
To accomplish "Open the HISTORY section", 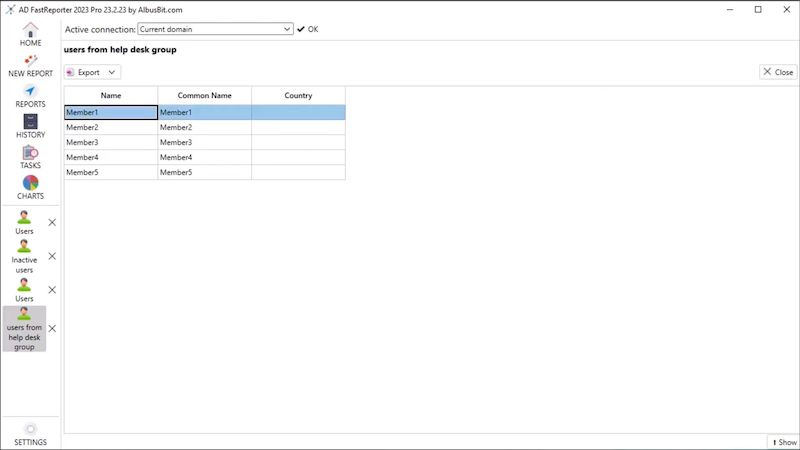I will [x=30, y=127].
